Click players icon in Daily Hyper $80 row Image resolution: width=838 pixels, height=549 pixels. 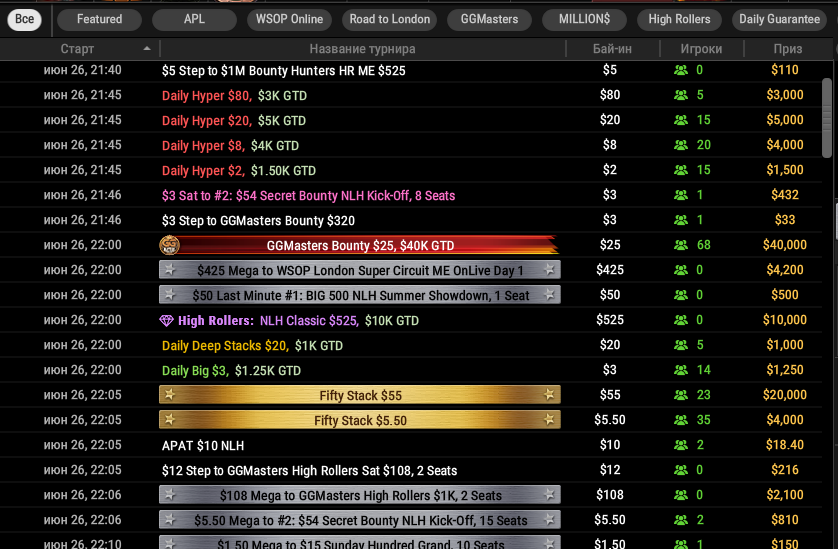pos(680,95)
